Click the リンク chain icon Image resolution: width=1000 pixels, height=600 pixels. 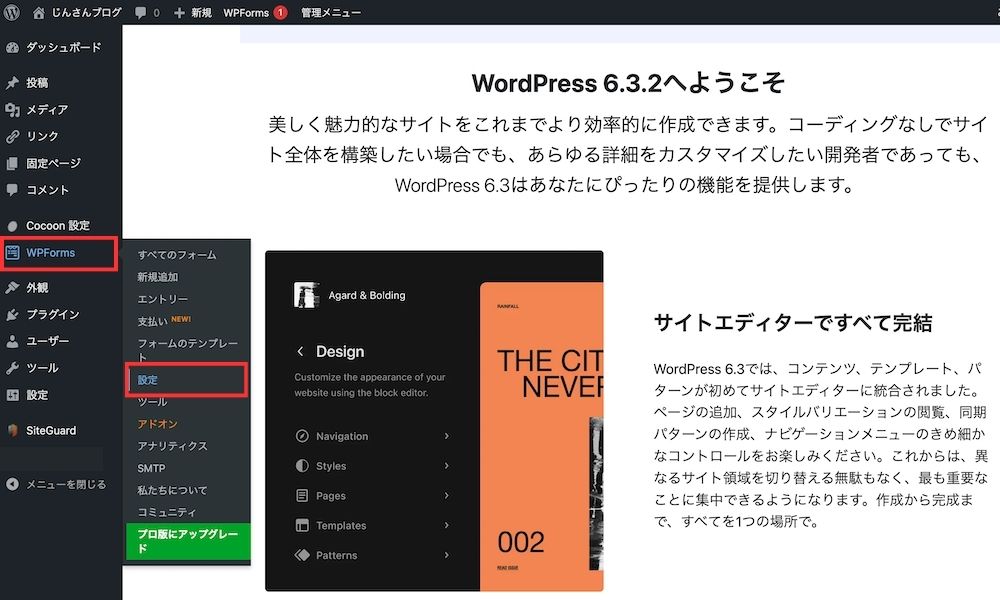tap(12, 136)
